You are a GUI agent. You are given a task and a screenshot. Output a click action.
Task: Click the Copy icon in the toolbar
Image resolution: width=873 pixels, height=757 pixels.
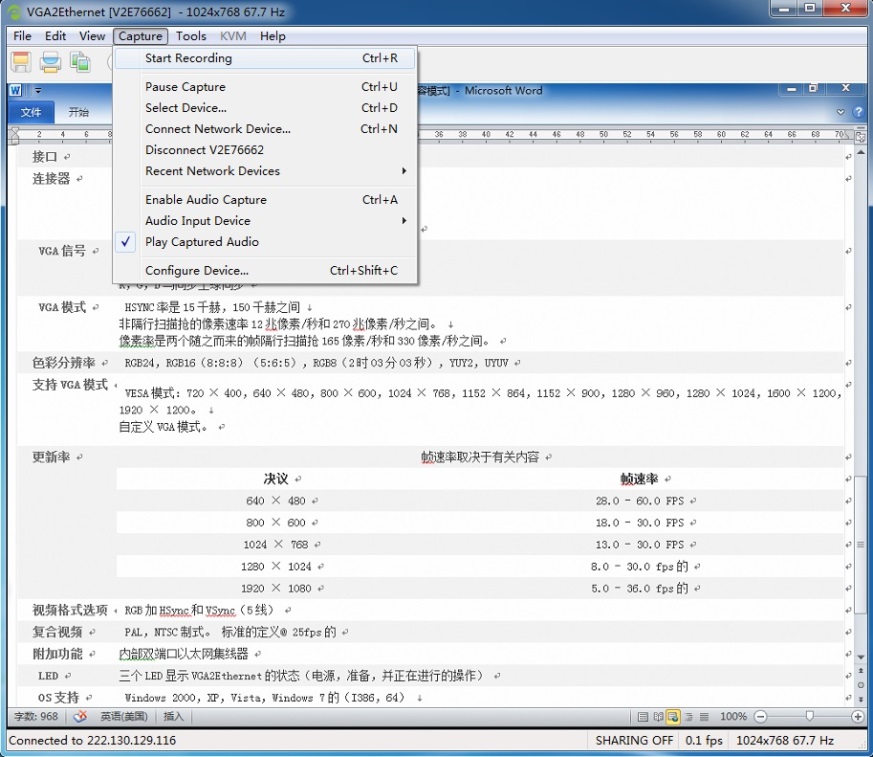tap(80, 63)
